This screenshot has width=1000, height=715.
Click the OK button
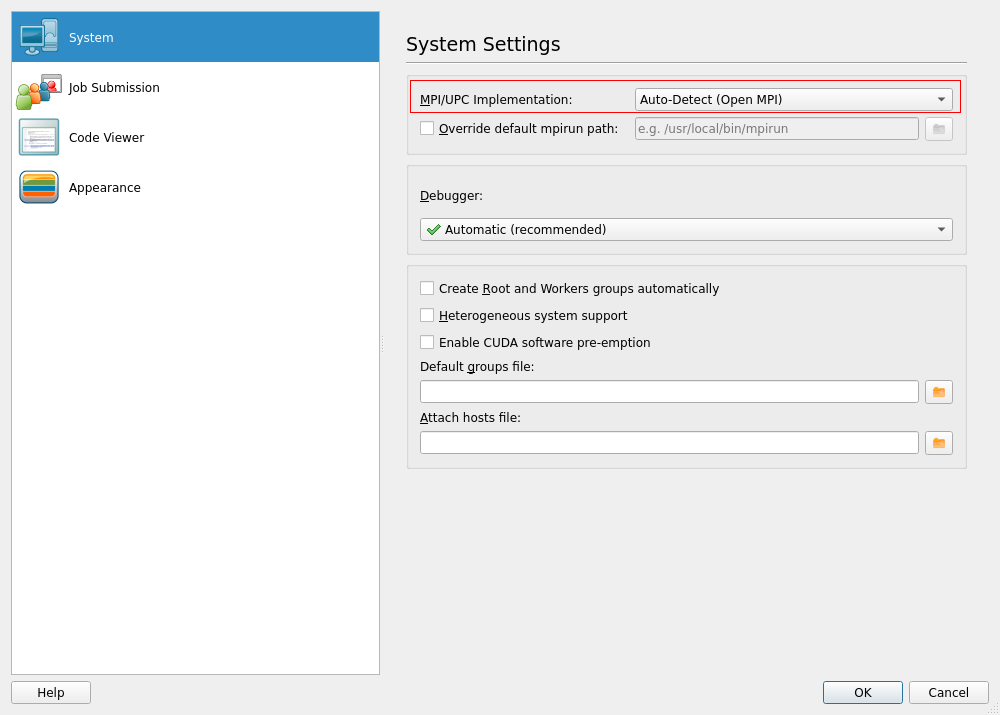coord(862,692)
